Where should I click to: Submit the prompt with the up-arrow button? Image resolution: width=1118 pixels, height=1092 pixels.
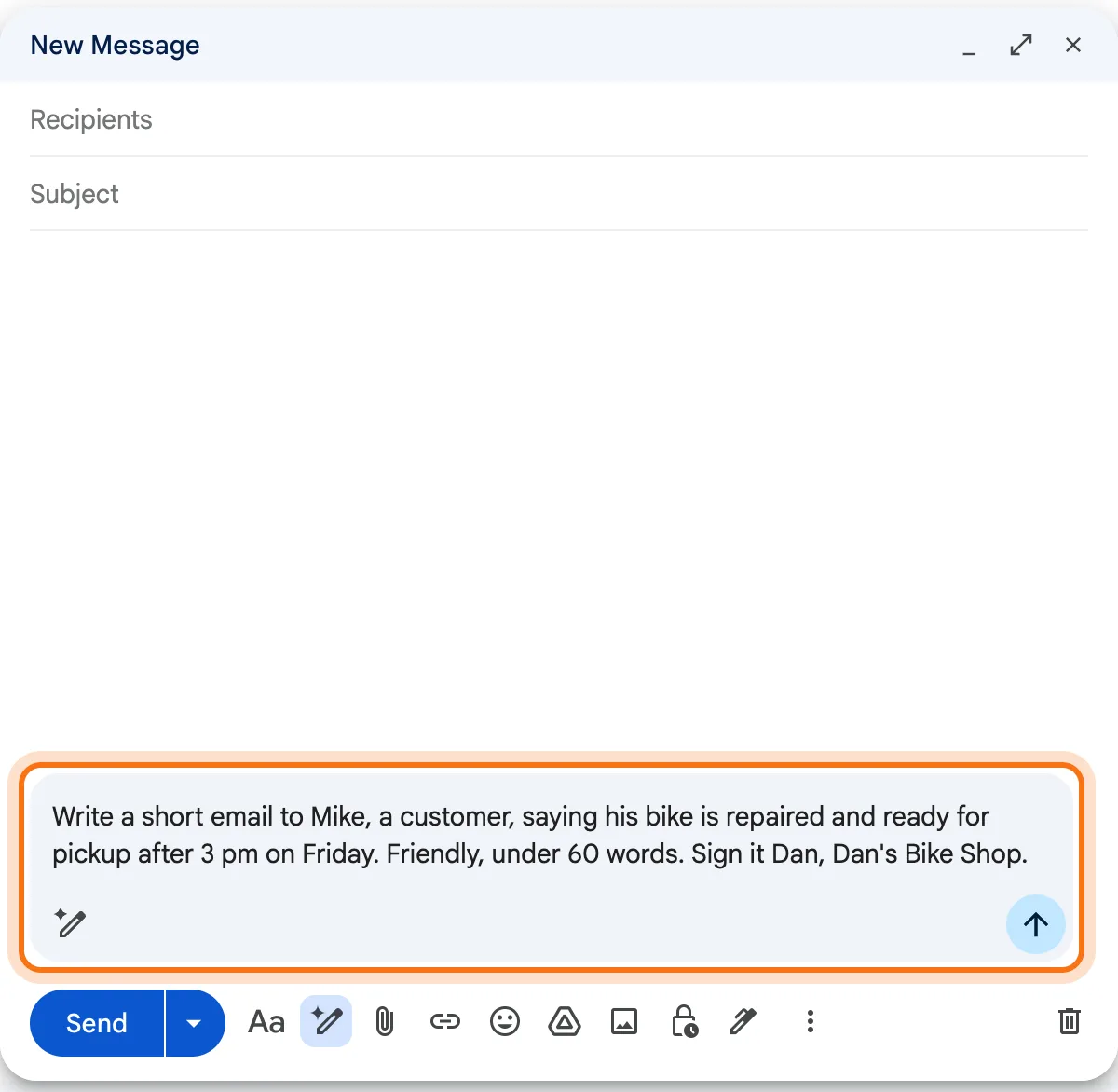(1035, 923)
